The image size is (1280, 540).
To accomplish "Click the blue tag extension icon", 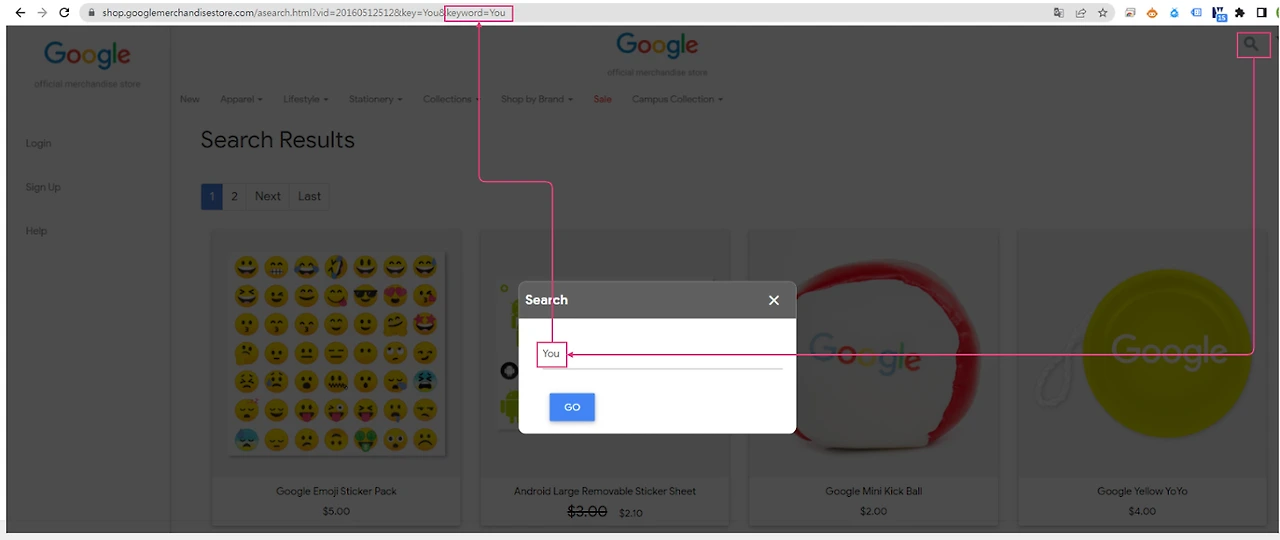I will [1196, 13].
